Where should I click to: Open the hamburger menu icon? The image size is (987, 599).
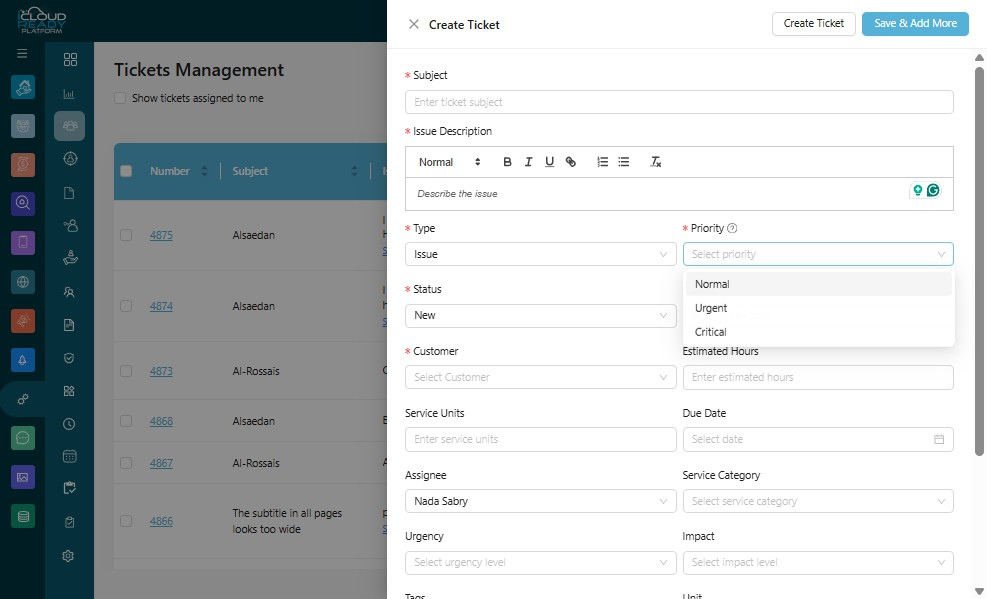click(x=22, y=53)
